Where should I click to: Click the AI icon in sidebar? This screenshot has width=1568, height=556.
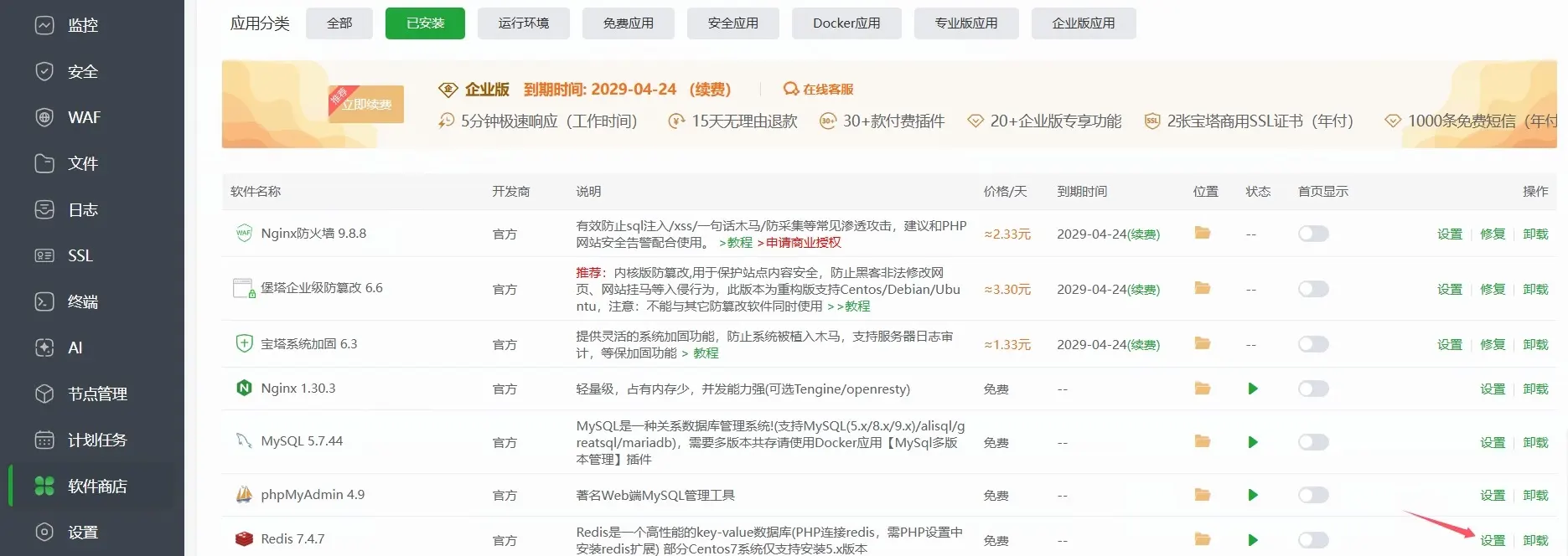pos(44,347)
